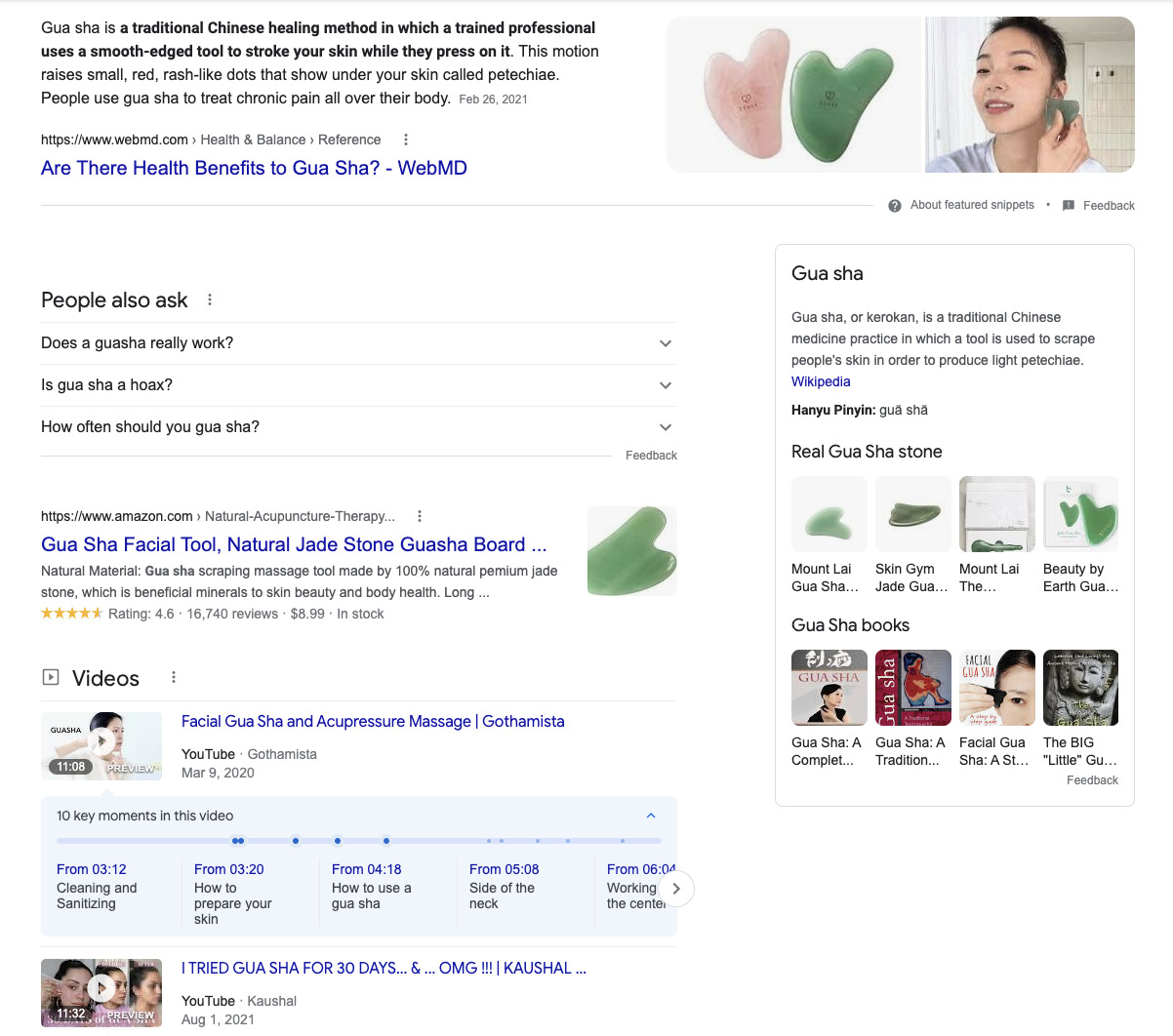Click About featured snippets text link
Viewport: 1173px width, 1036px height.
[x=972, y=205]
